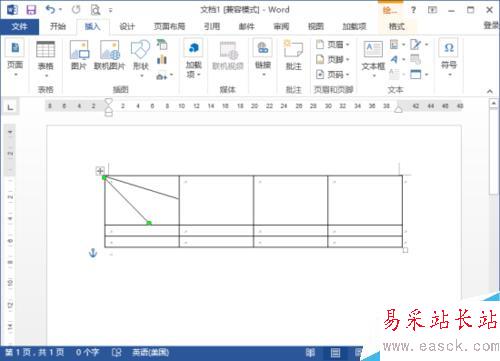Click the Screenshot camera icon
The height and width of the screenshot is (361, 500).
coord(162,76)
